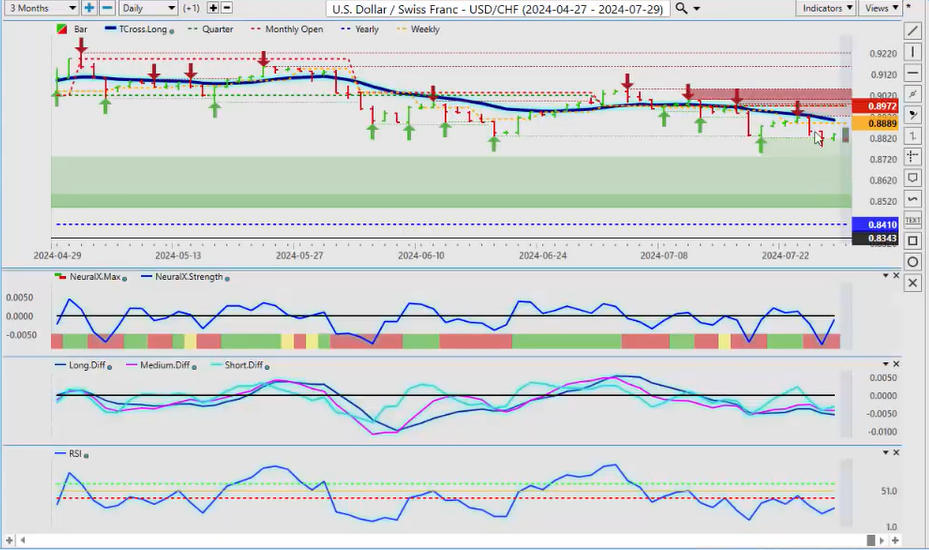
Task: Expand the search options arrow beside magnifier
Action: (x=697, y=8)
